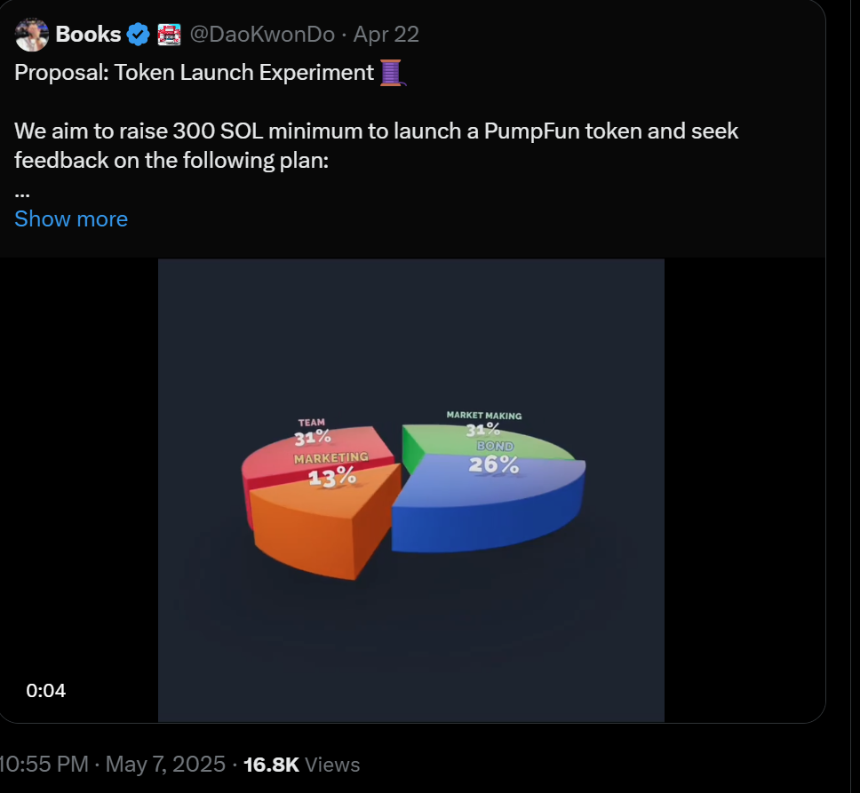This screenshot has width=860, height=793.
Task: Click the ellipsis truncation in the quoted post
Action: (22, 194)
